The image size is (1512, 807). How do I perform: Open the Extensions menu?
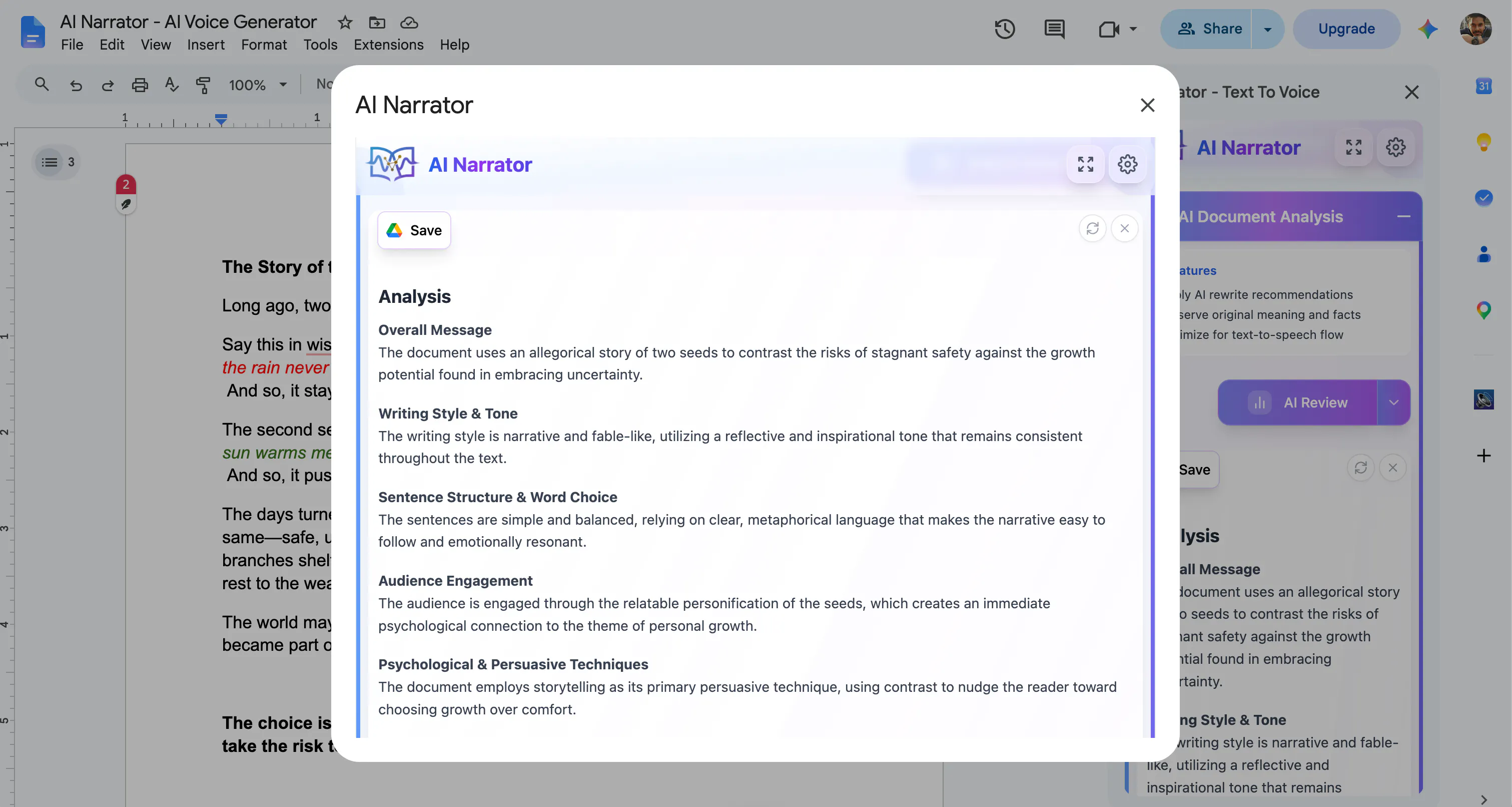click(388, 45)
